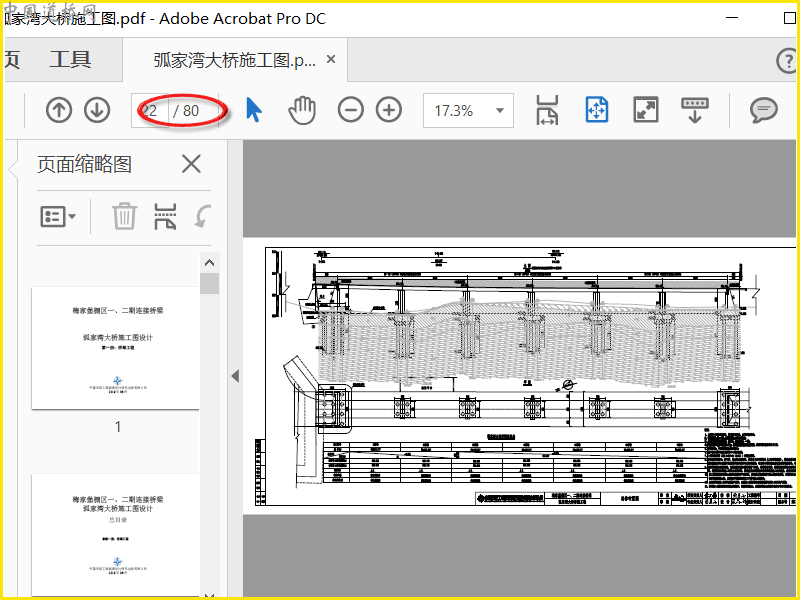Activate the selection arrow tool
The height and width of the screenshot is (600, 800).
pyautogui.click(x=254, y=110)
